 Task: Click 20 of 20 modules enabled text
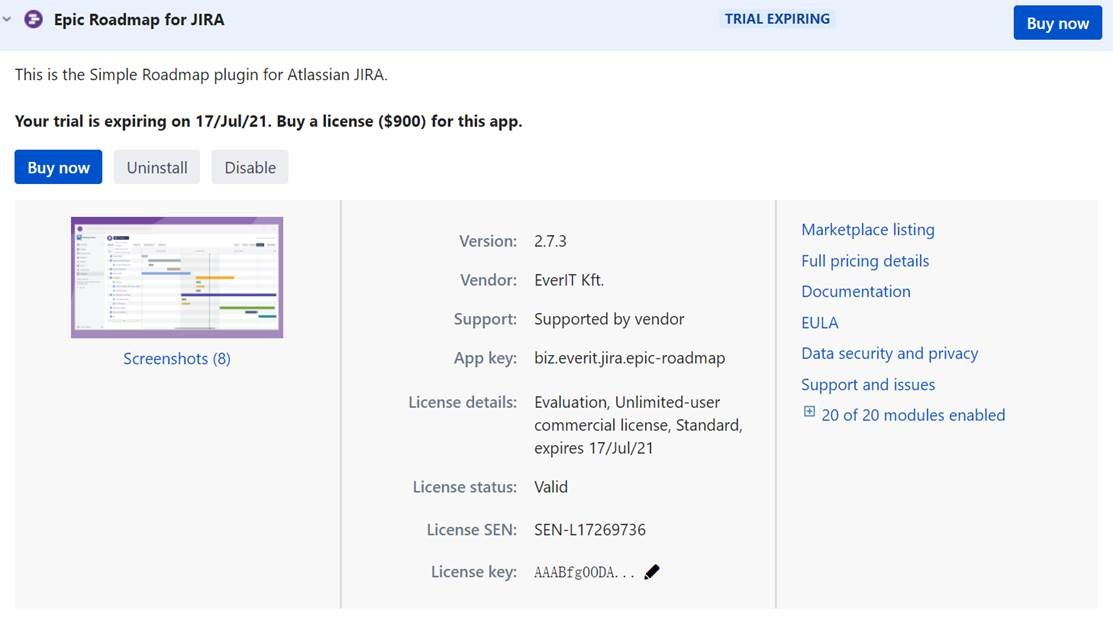click(x=913, y=415)
